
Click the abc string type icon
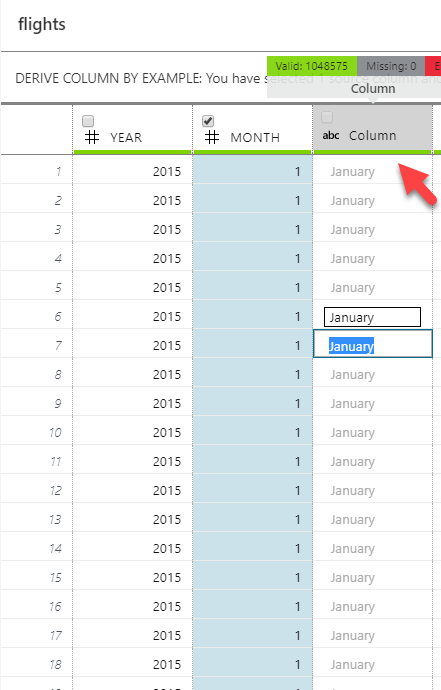pos(331,136)
